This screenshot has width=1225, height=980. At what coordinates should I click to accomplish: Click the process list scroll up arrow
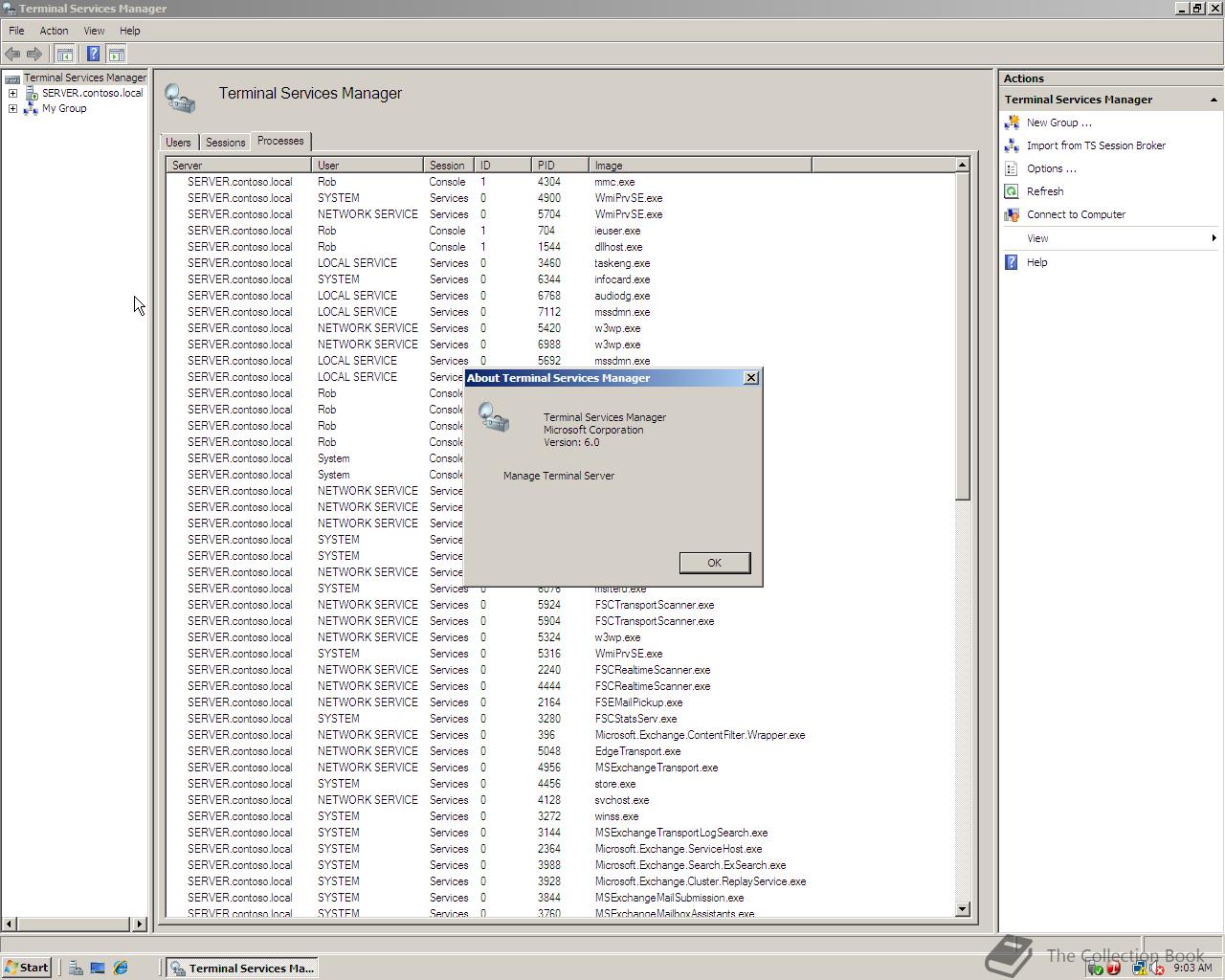click(x=963, y=166)
